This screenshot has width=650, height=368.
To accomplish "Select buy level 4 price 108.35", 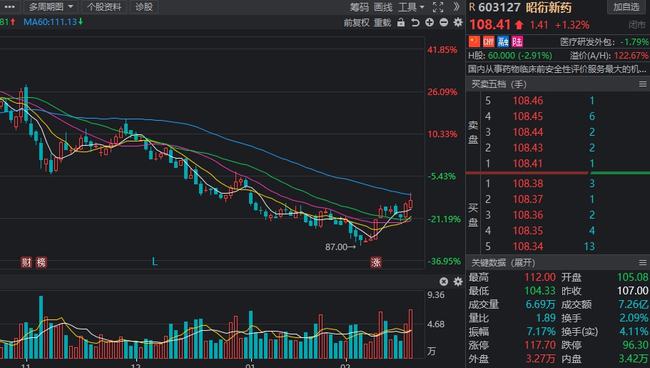I will 528,231.
